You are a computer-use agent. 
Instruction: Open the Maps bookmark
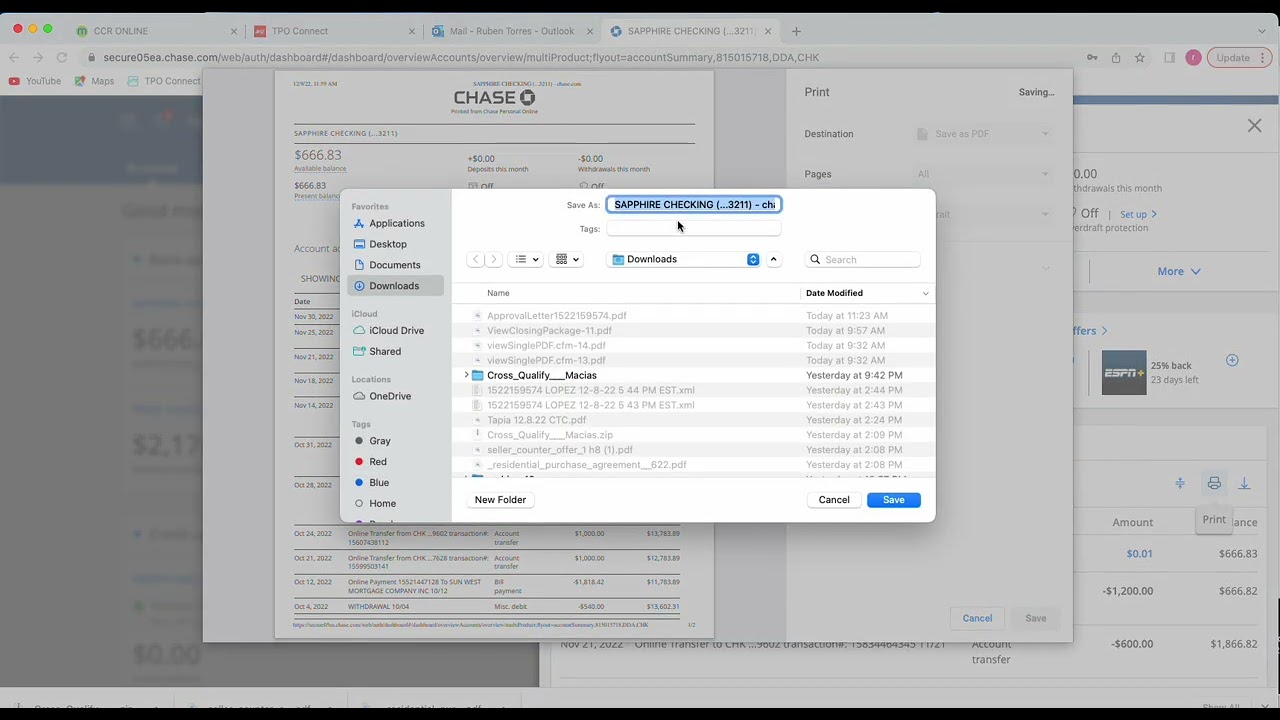[x=94, y=81]
